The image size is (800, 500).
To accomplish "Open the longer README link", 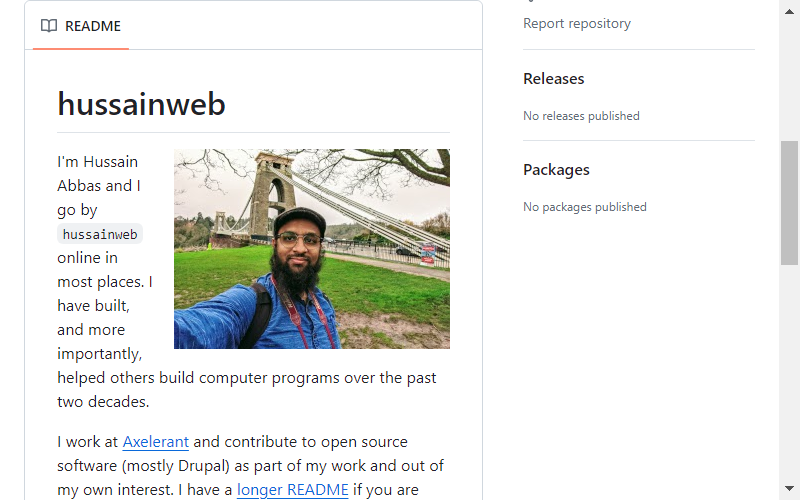I will coord(292,490).
